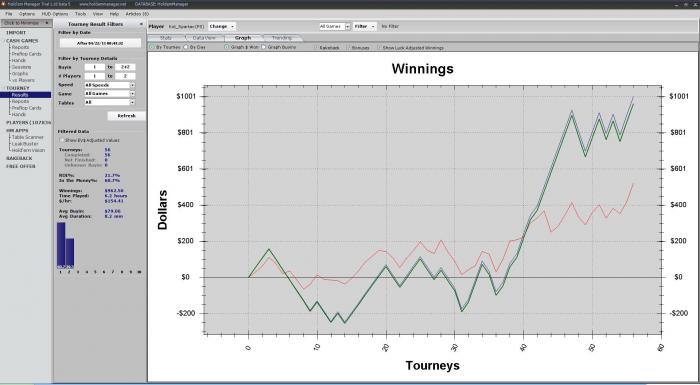
Task: Open the HUD Options menu
Action: point(54,14)
